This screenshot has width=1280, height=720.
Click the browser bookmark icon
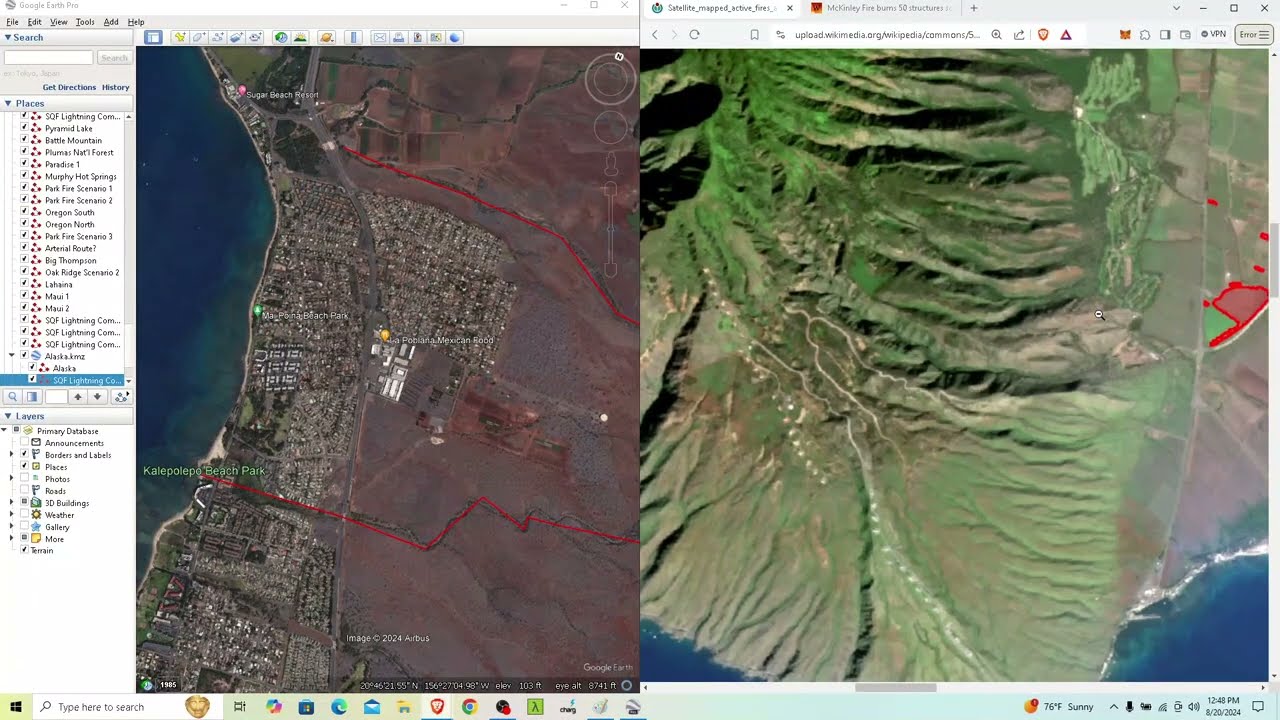tap(754, 34)
